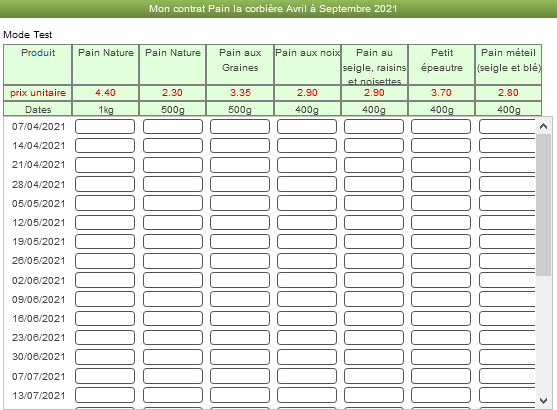557x410 pixels.
Task: Click Pain Nature 1kg field for 07/07/2021
Action: click(105, 376)
